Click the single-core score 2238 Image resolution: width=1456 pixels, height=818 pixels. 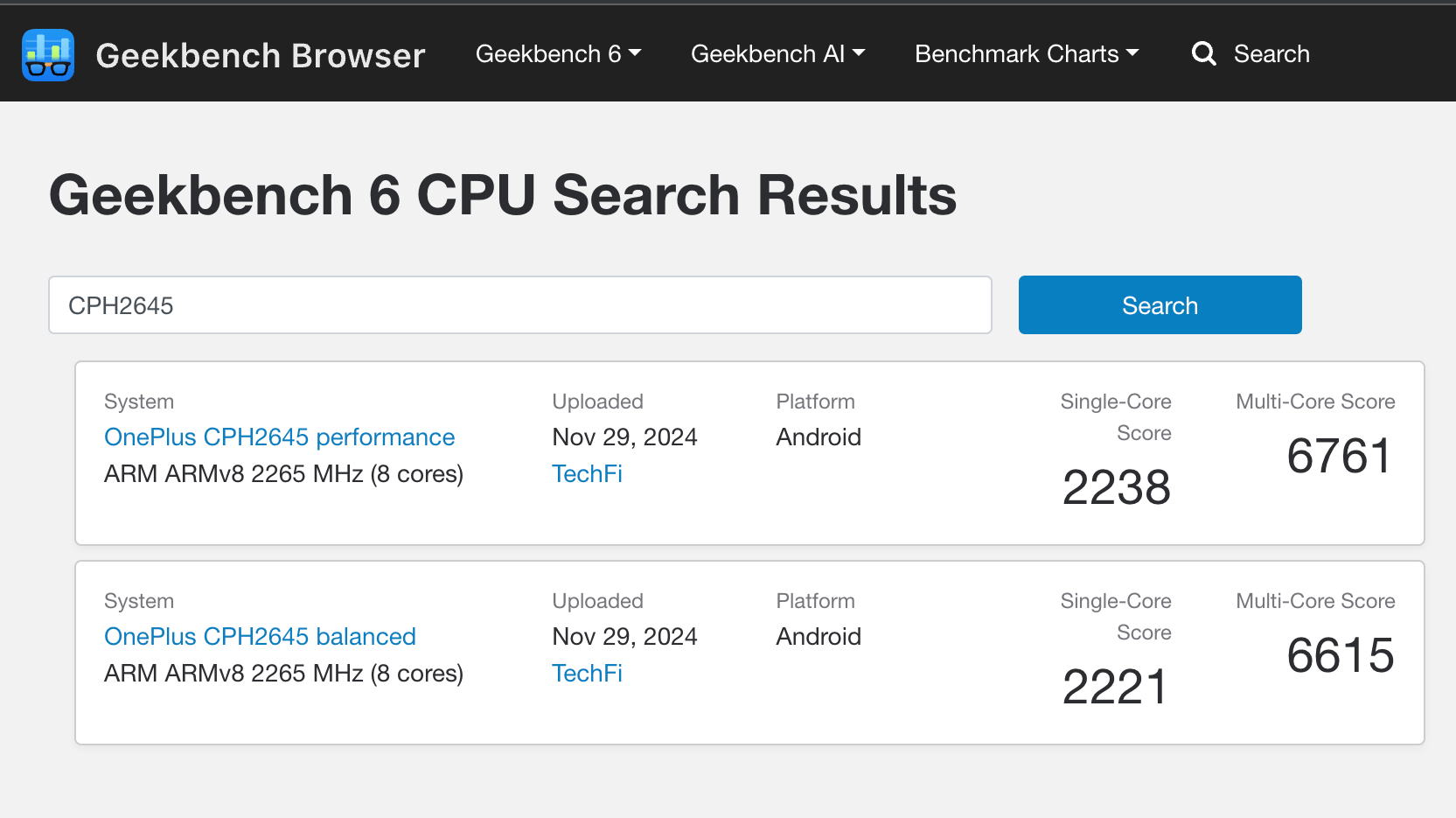1116,487
